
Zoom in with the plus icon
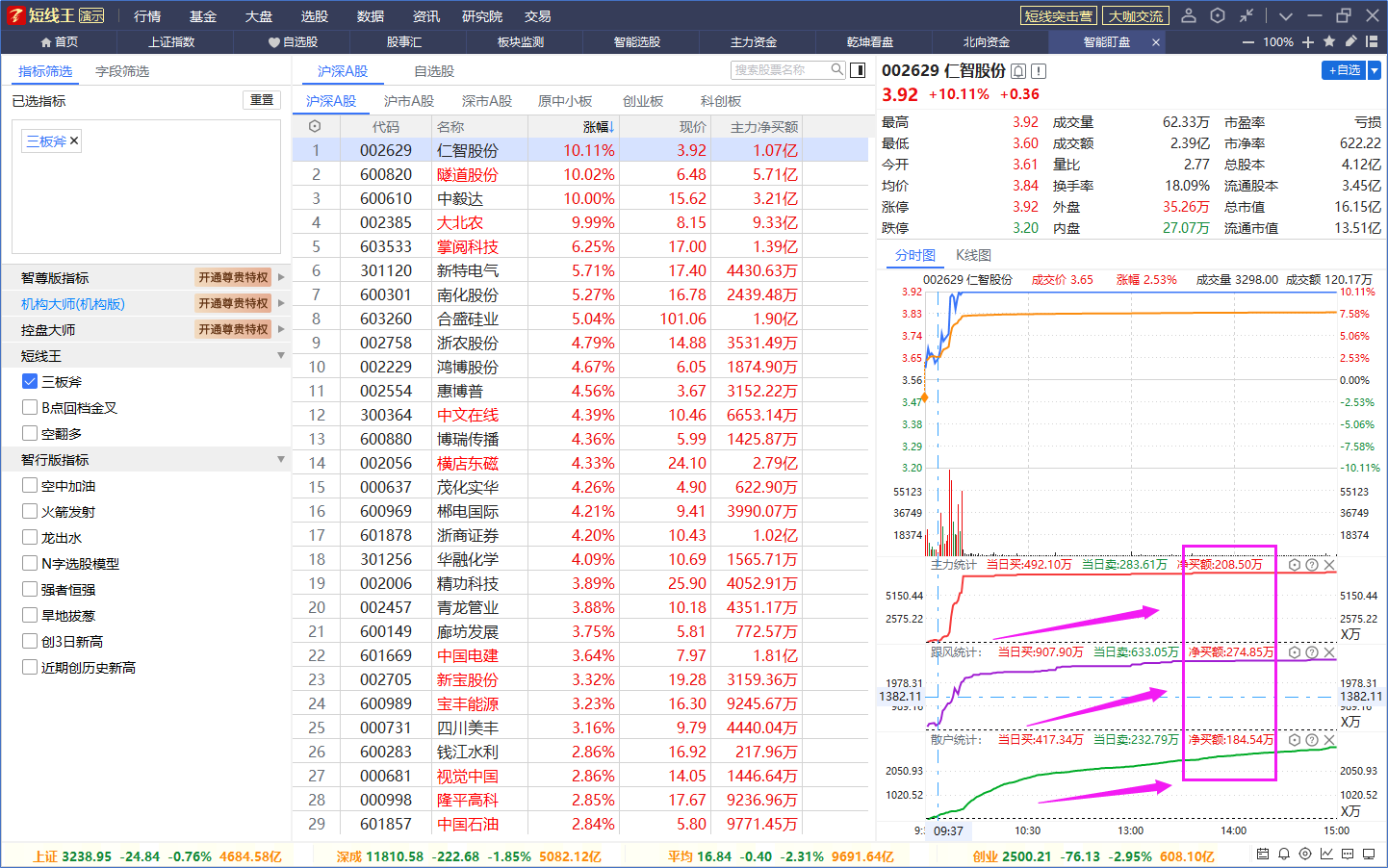[x=1308, y=42]
